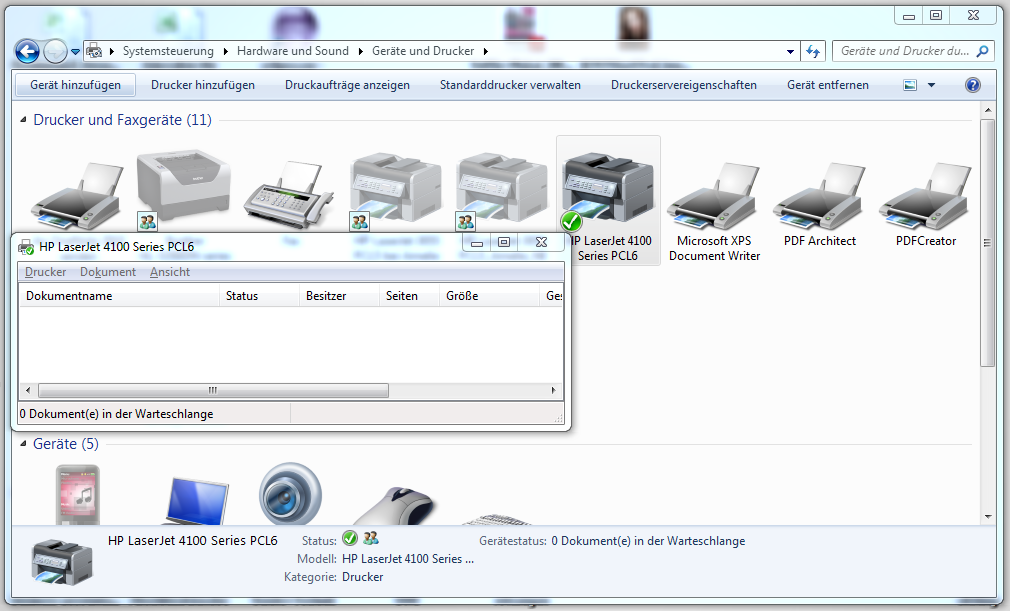Open the help question mark icon
The image size is (1010, 611).
pos(972,85)
